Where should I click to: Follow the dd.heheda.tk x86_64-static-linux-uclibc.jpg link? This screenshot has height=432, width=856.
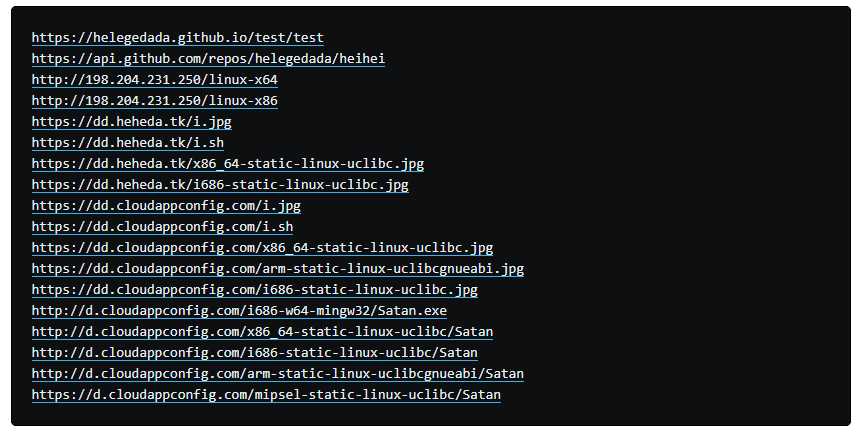pos(228,164)
